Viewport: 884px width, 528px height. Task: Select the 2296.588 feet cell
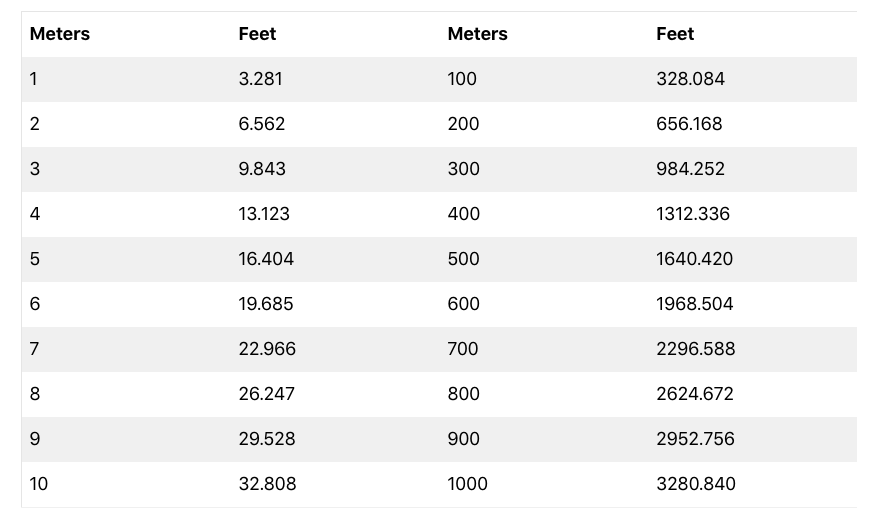(x=695, y=349)
